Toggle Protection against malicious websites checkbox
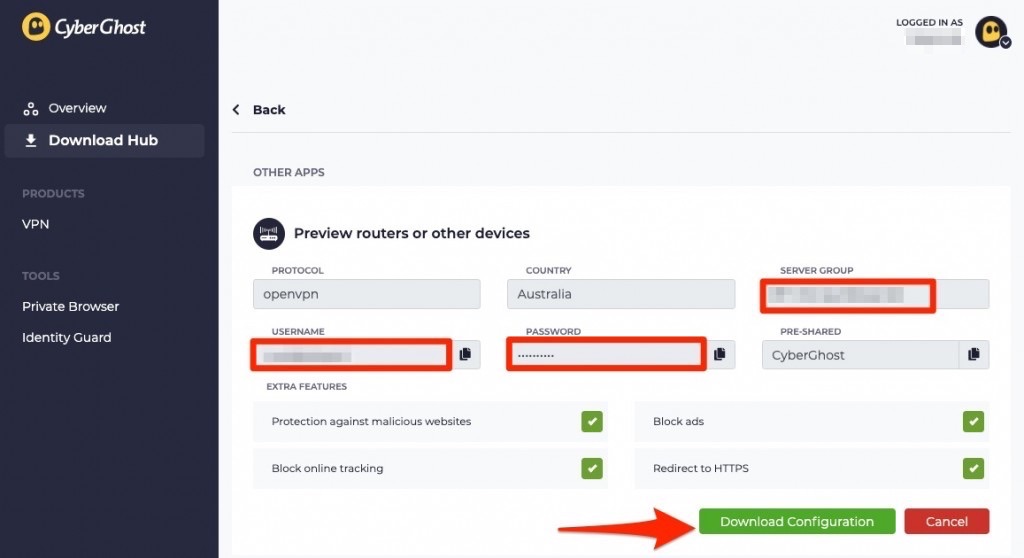The image size is (1024, 558). 592,421
